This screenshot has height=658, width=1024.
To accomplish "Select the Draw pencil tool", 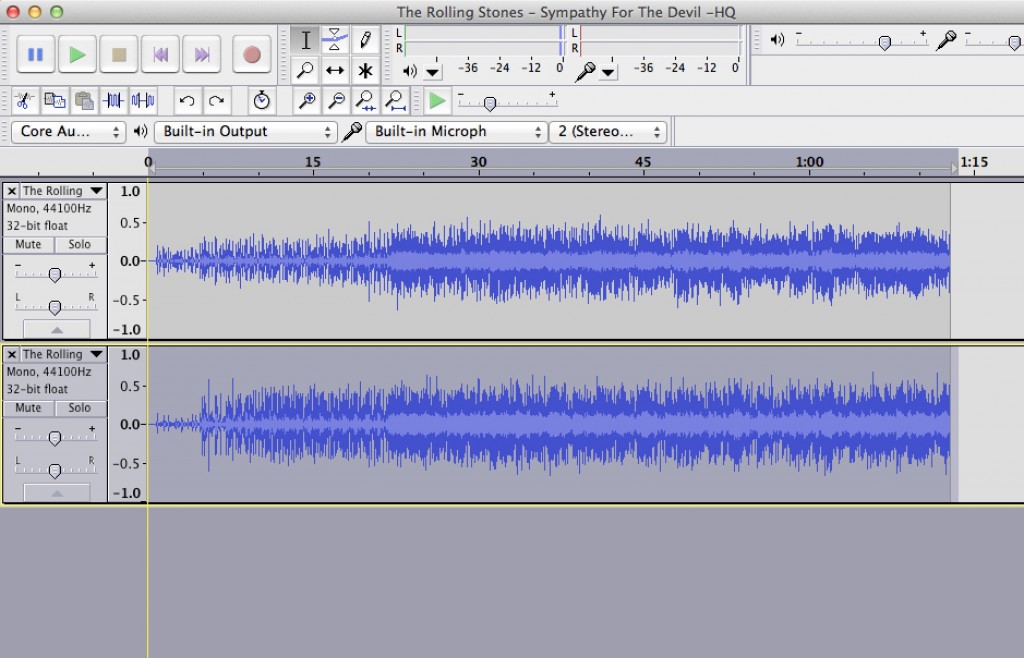I will click(365, 40).
